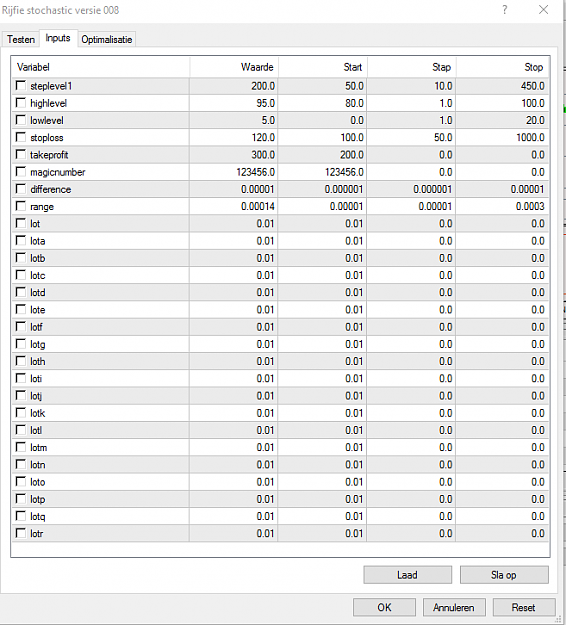This screenshot has height=625, width=566.
Task: Select takeprofit value 300.0
Action: (263, 155)
